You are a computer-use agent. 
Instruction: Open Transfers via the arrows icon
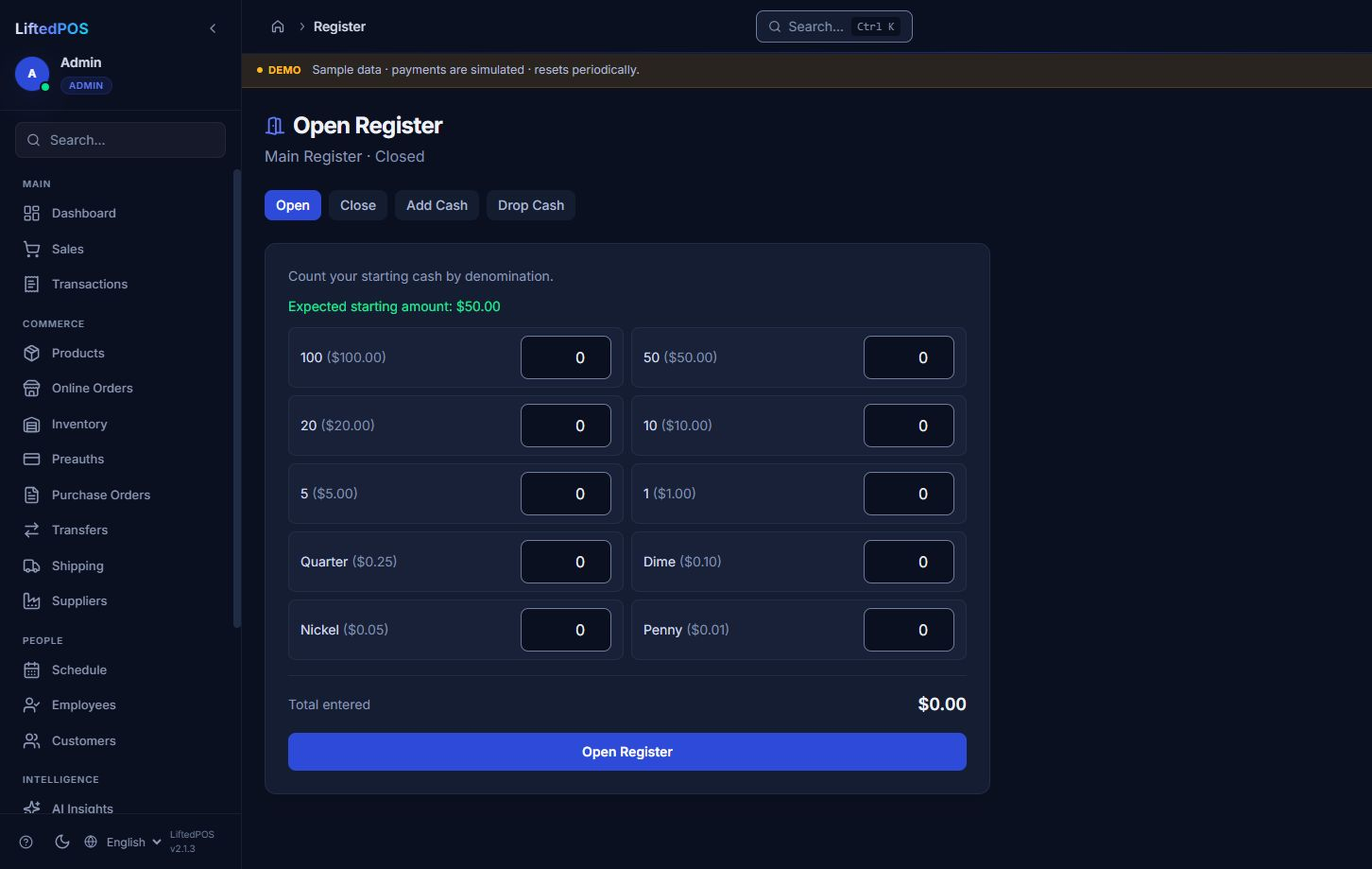pos(31,530)
